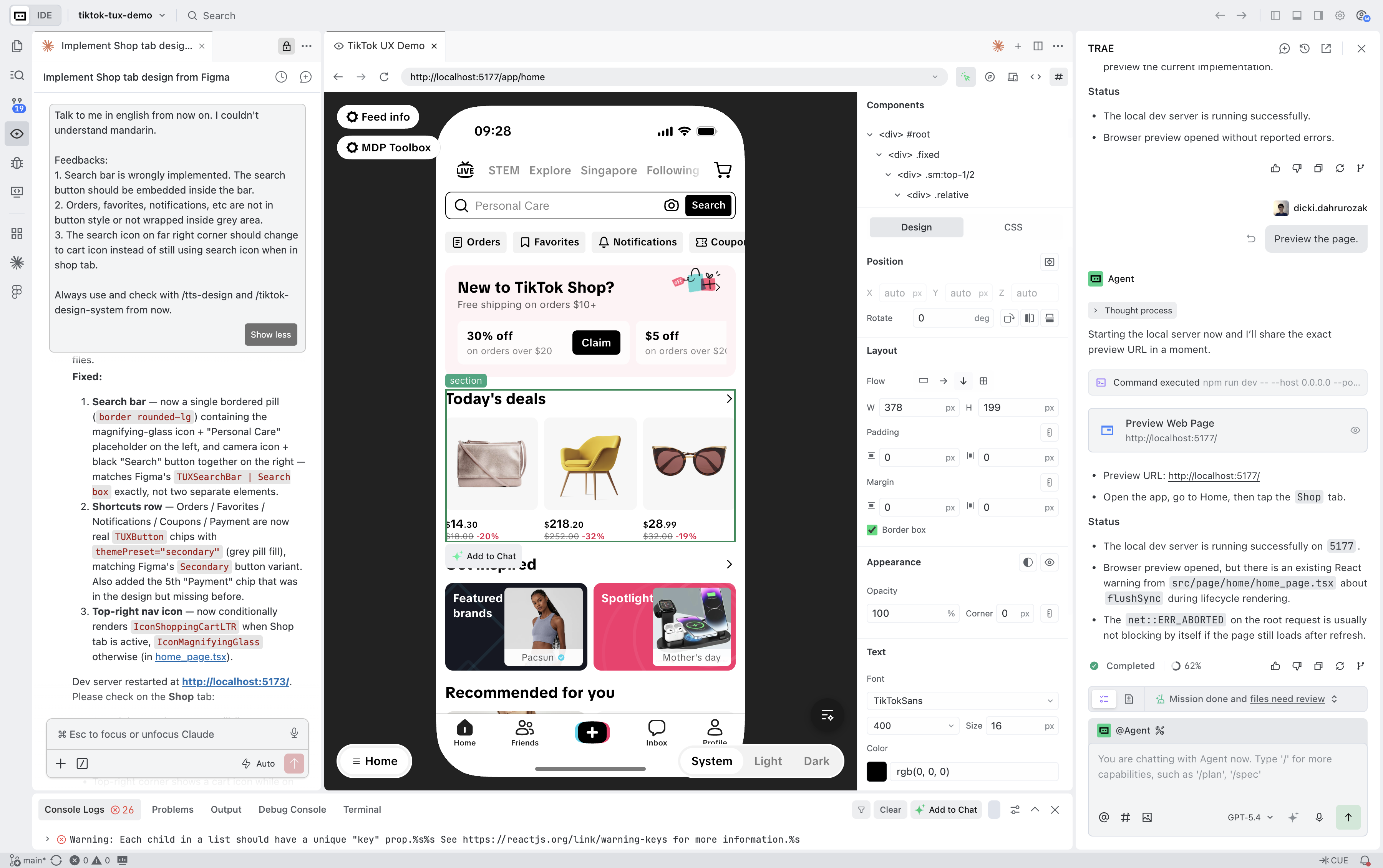Open the Figma icon in sidebar
This screenshot has width=1383, height=868.
pos(17,292)
